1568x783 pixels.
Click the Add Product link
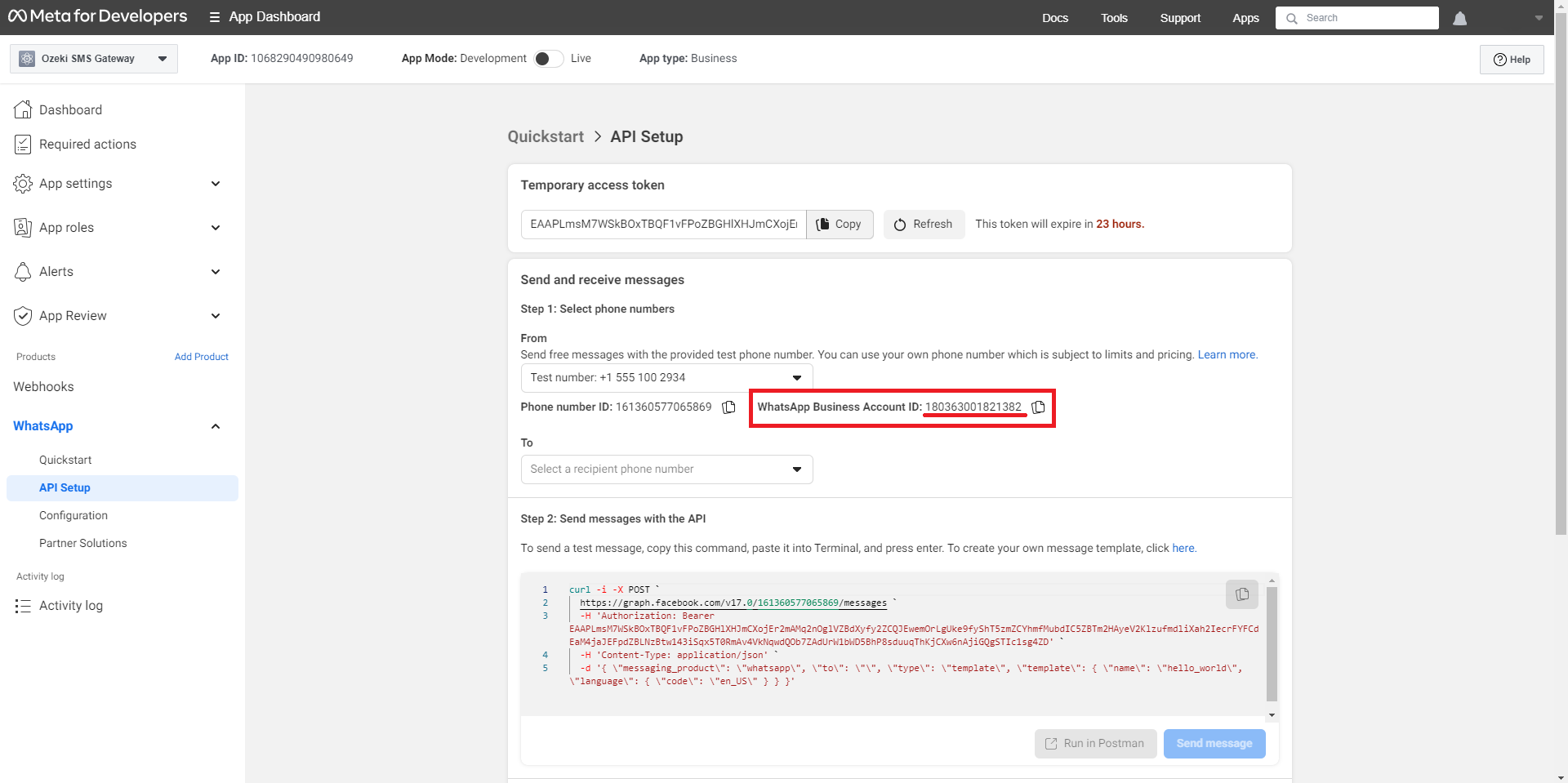[202, 357]
